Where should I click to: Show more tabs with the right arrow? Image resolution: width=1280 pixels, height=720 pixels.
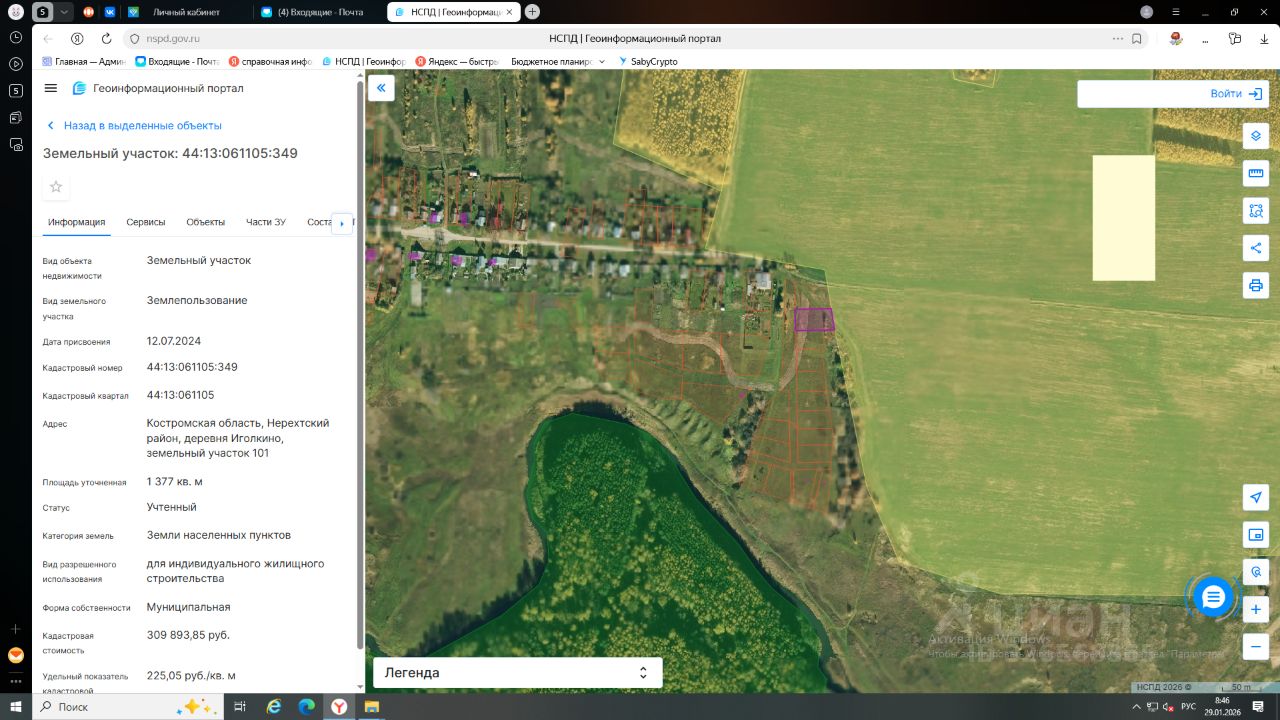(342, 223)
